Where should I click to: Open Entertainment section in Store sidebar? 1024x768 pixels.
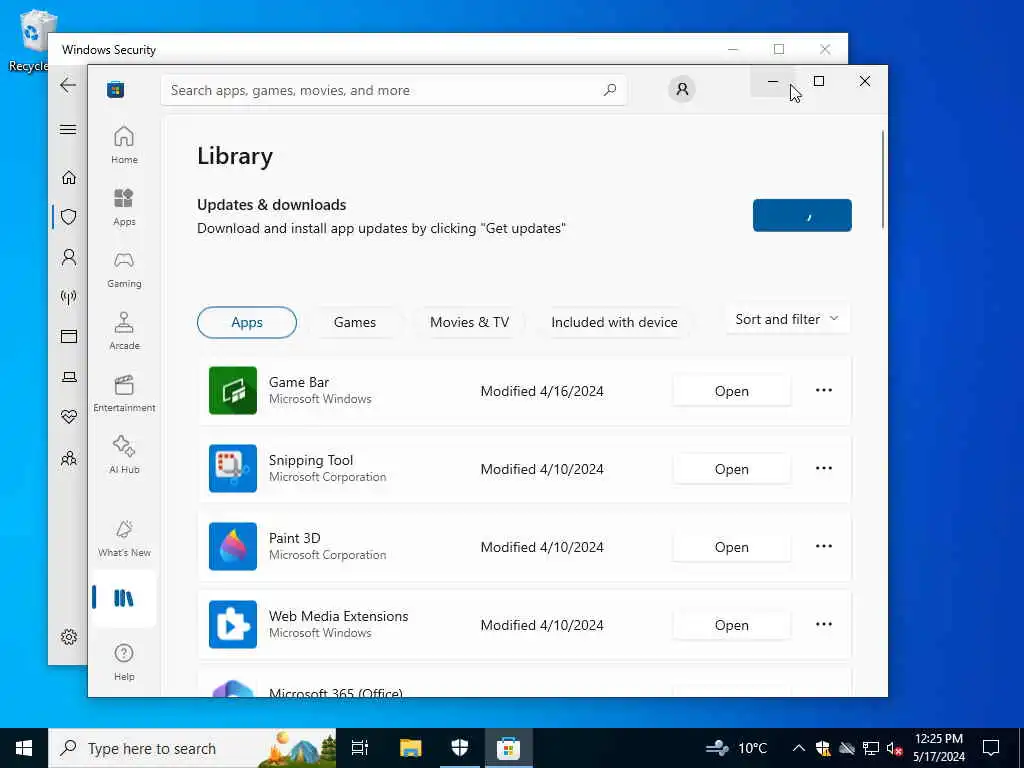(124, 393)
